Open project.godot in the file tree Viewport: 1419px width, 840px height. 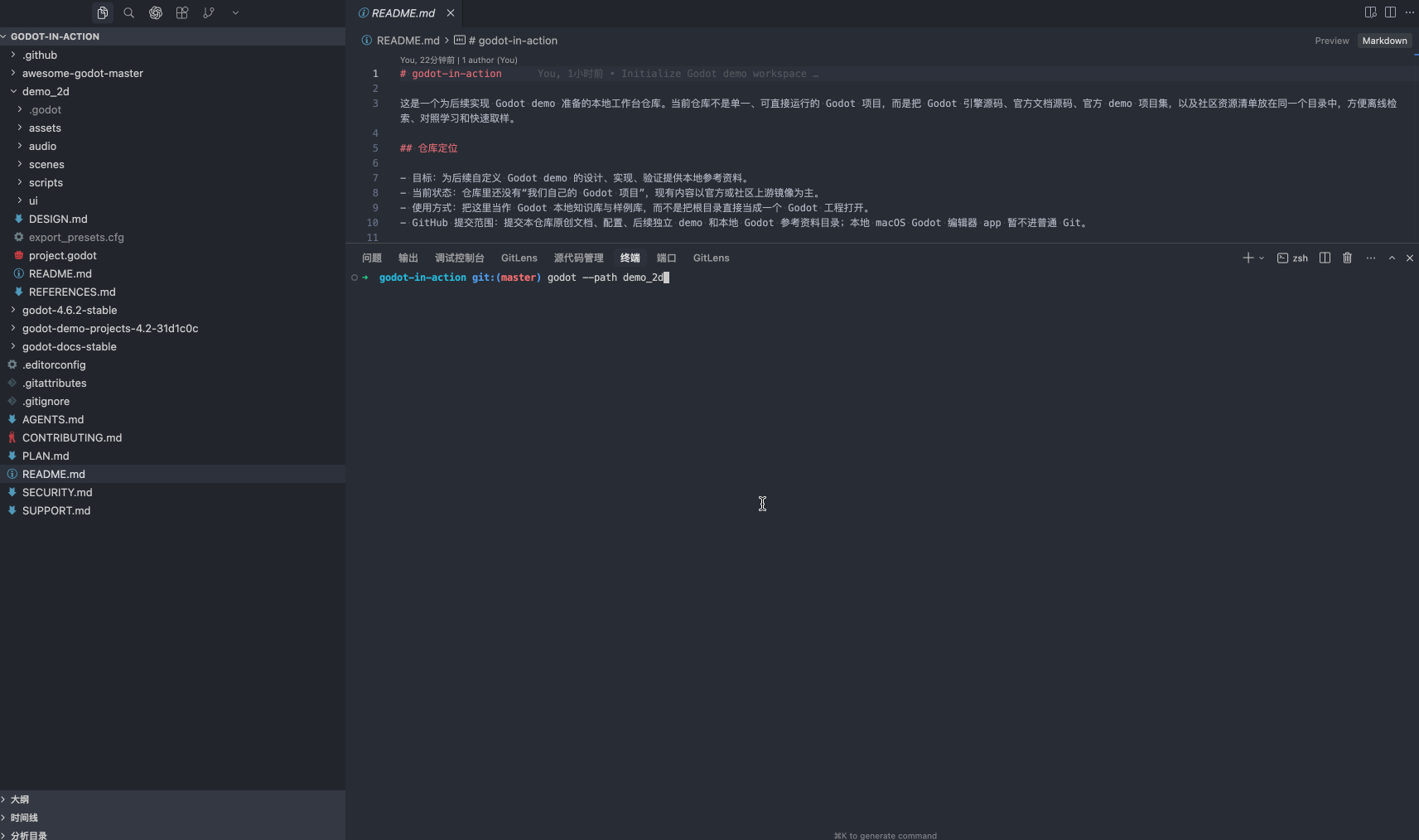tap(62, 256)
